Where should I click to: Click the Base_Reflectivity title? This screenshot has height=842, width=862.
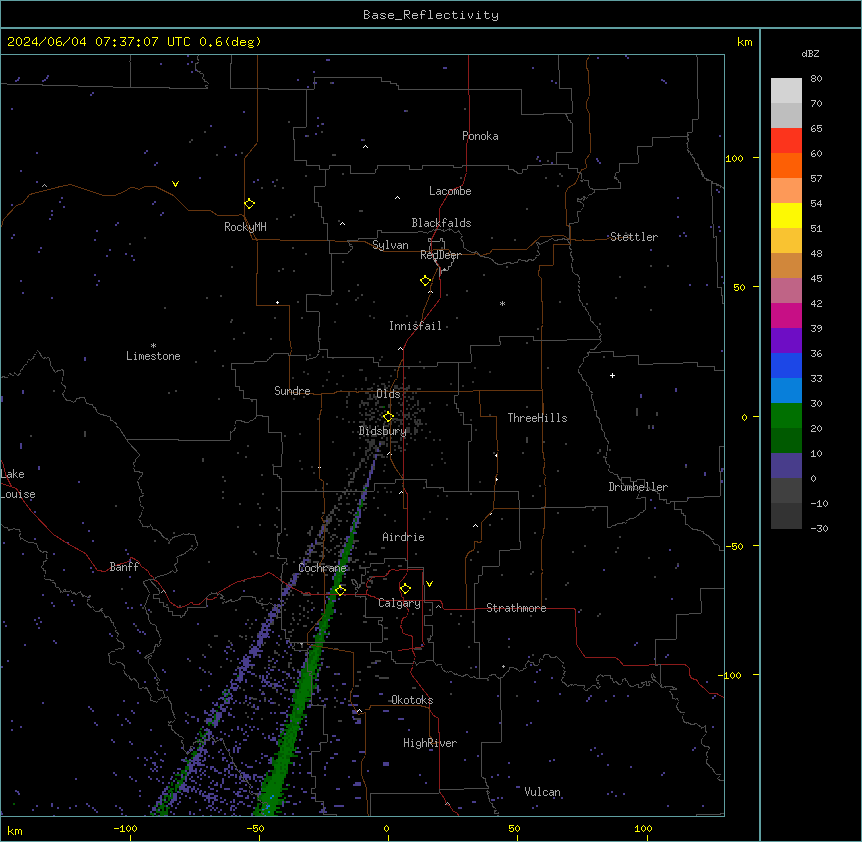point(431,15)
